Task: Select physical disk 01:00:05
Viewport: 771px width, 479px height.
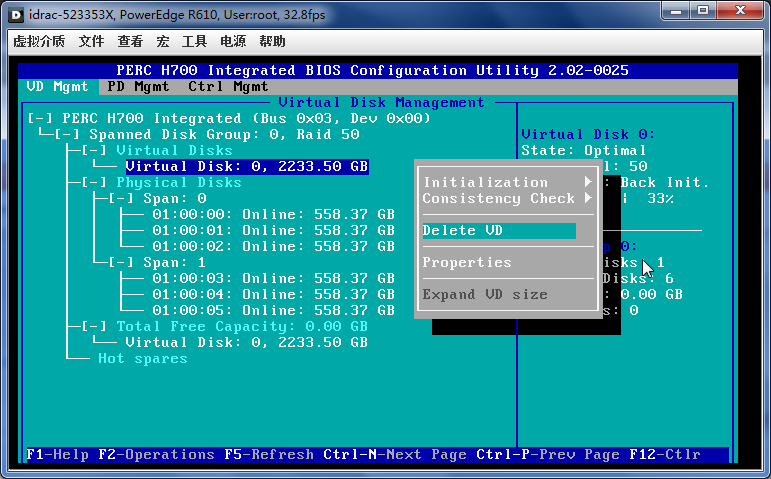Action: tap(273, 310)
